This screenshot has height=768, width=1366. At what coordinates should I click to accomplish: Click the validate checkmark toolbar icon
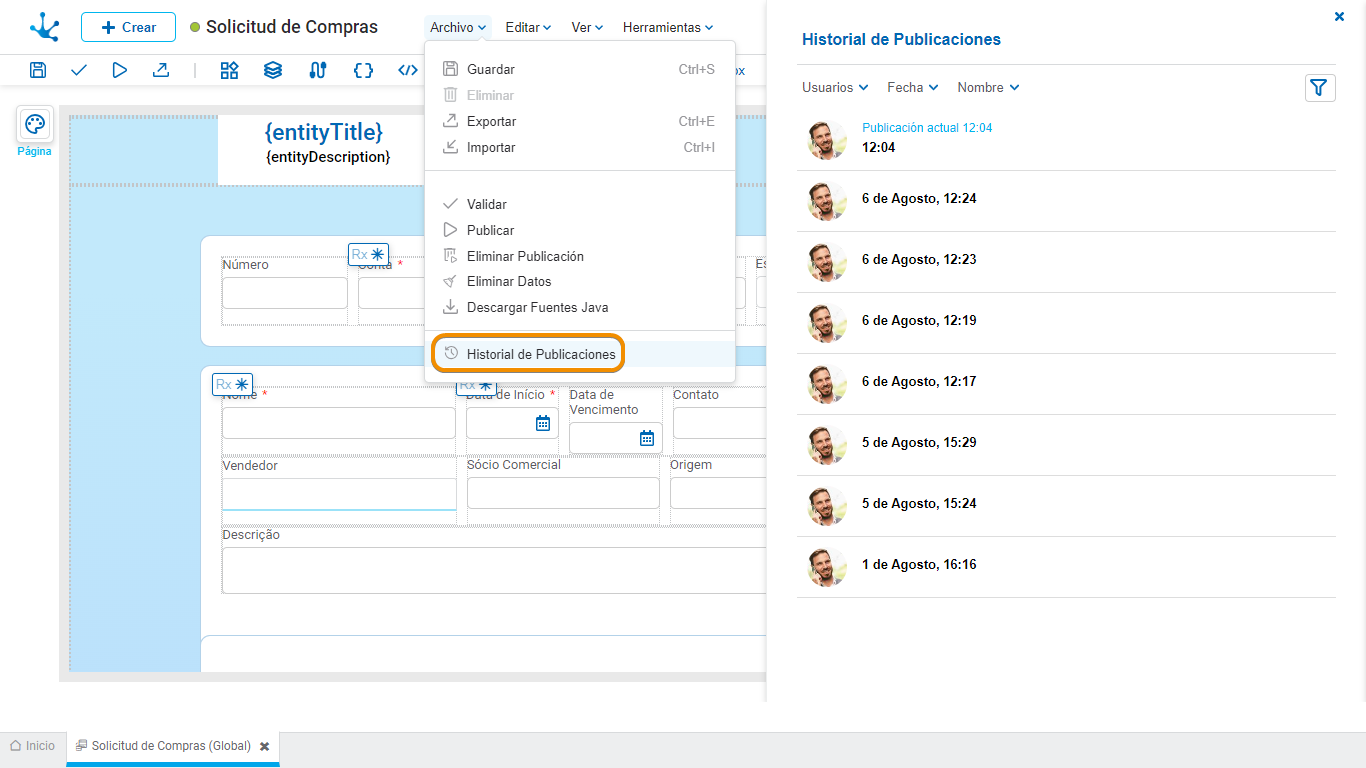(x=79, y=70)
